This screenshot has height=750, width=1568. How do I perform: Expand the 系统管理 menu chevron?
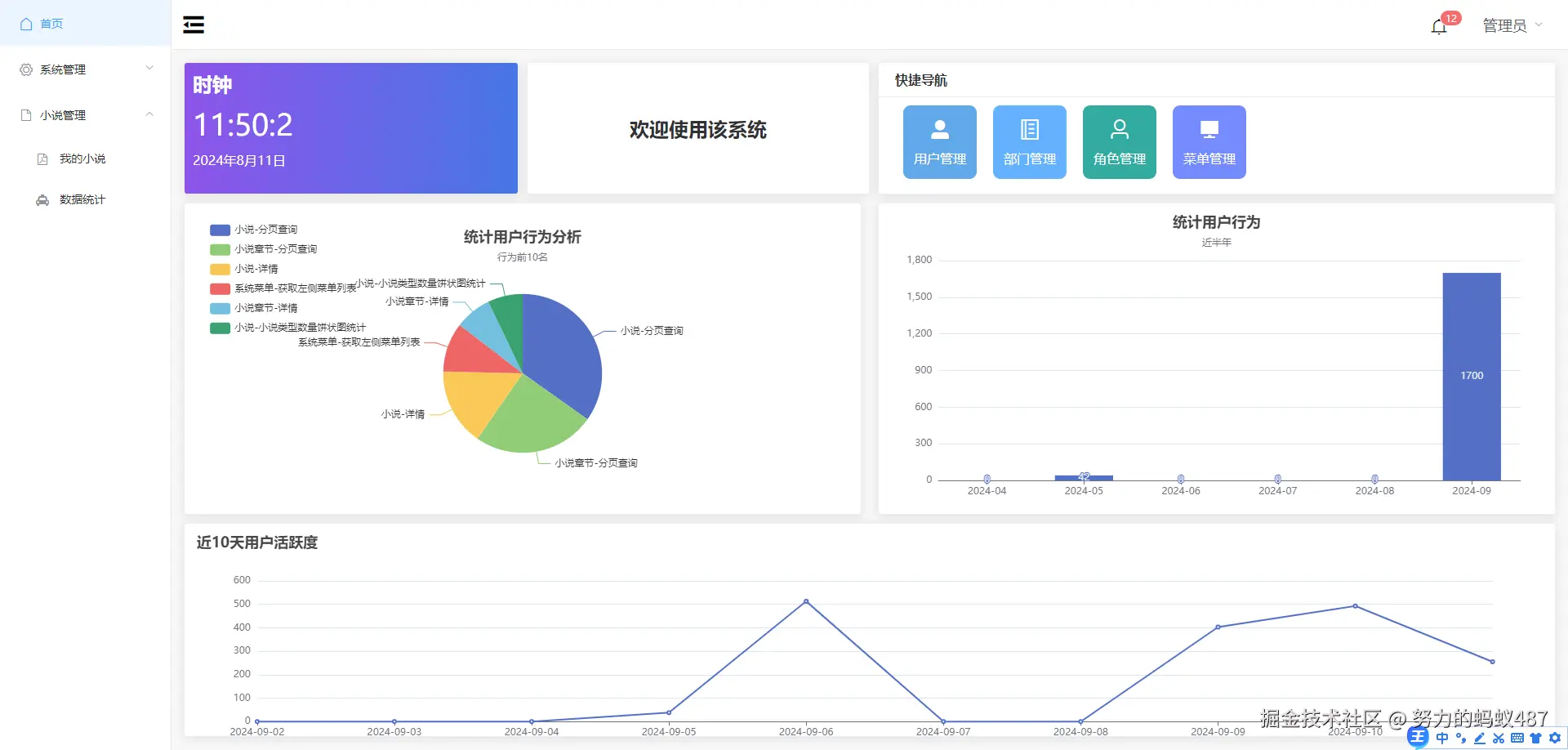(149, 68)
